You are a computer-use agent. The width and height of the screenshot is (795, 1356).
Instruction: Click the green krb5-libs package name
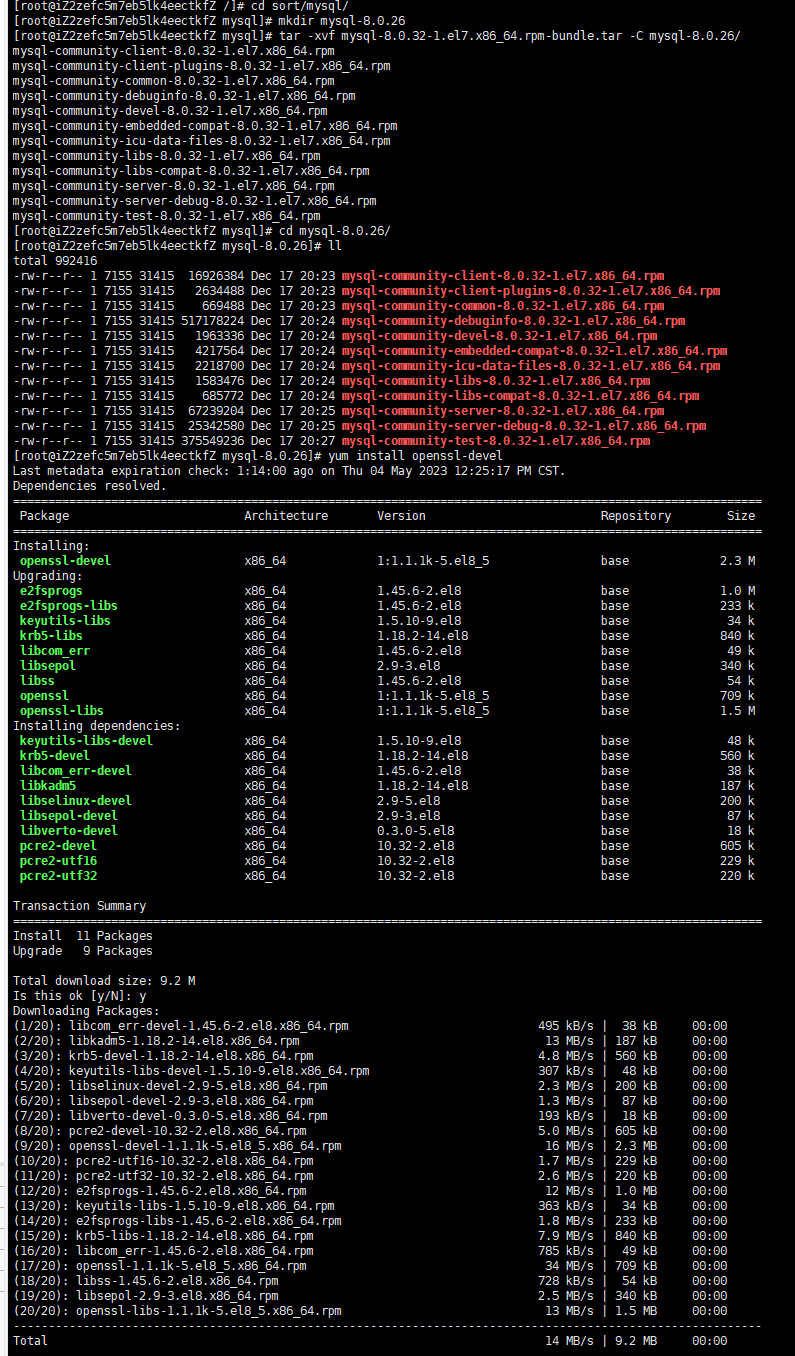pyautogui.click(x=51, y=636)
